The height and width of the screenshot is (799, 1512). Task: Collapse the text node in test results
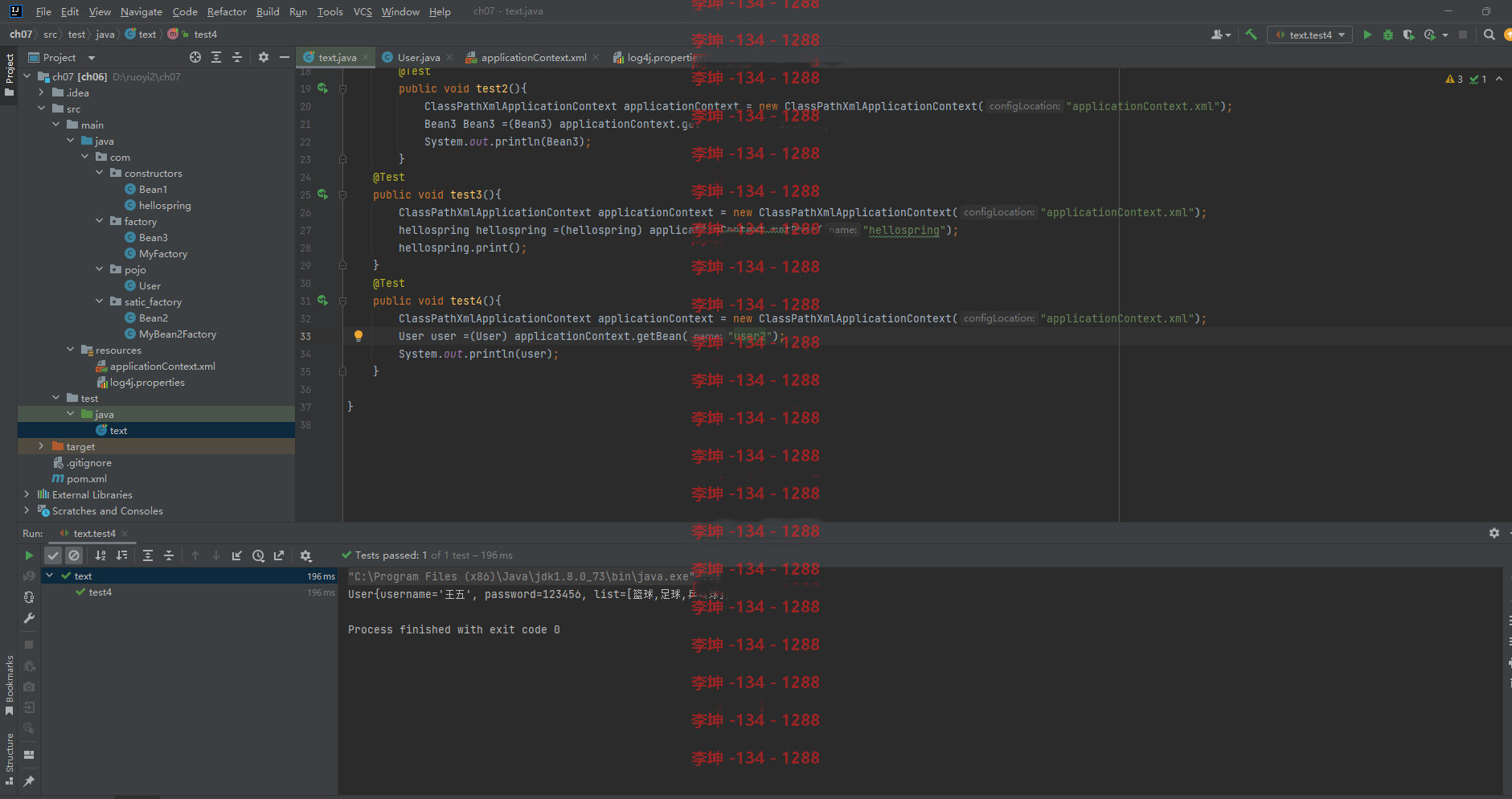[50, 576]
